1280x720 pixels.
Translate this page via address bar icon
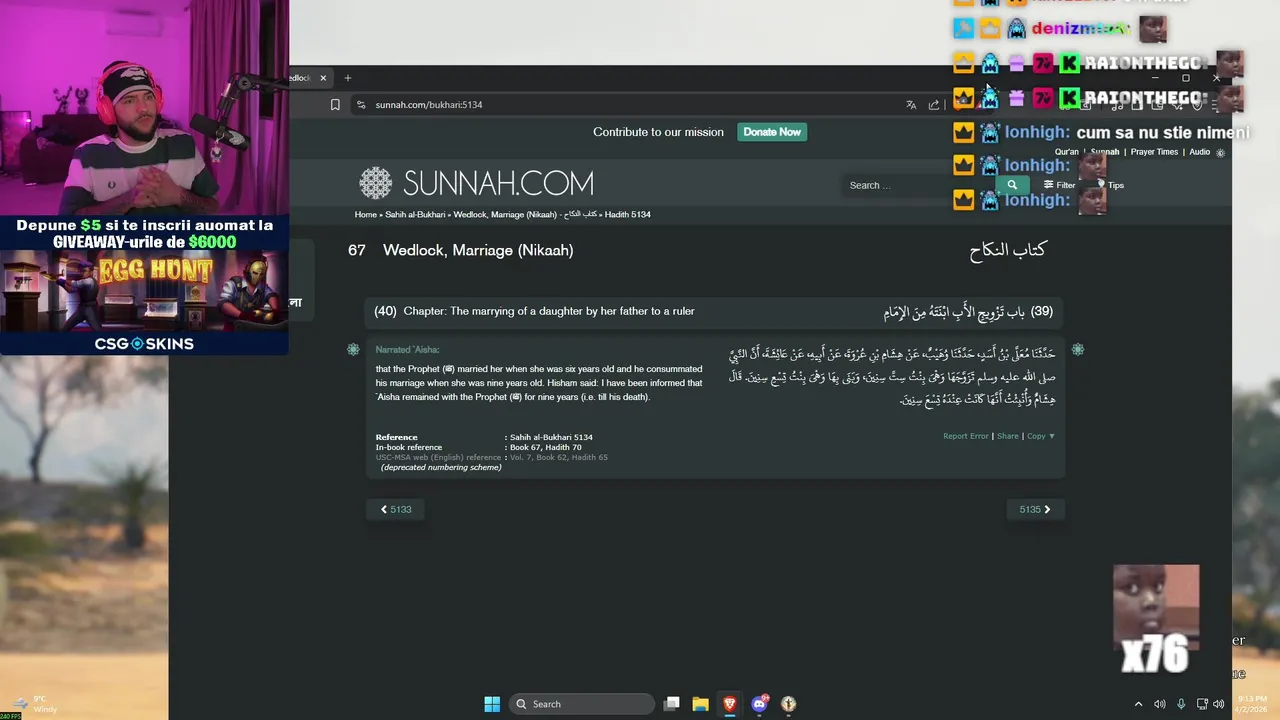pyautogui.click(x=911, y=104)
